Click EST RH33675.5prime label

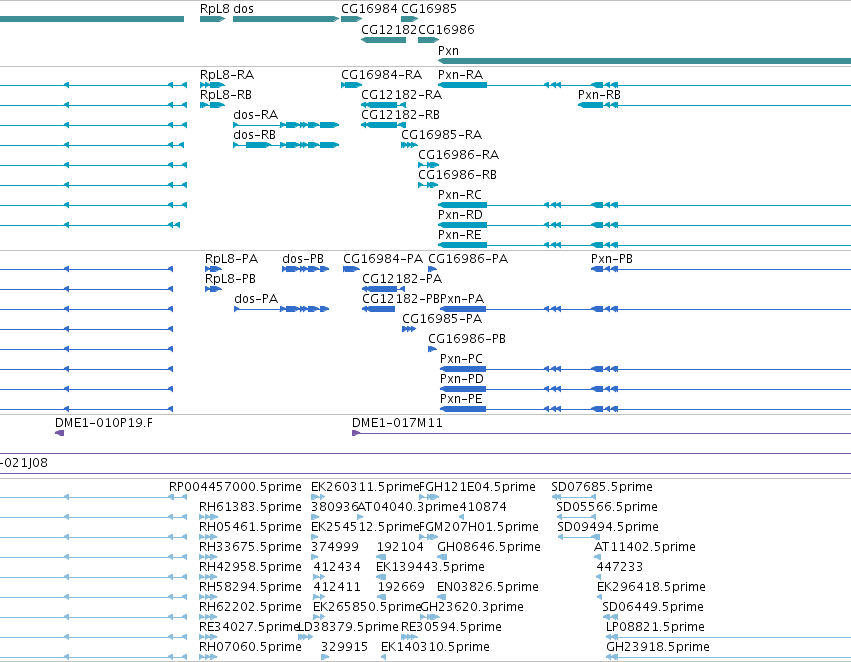point(250,547)
